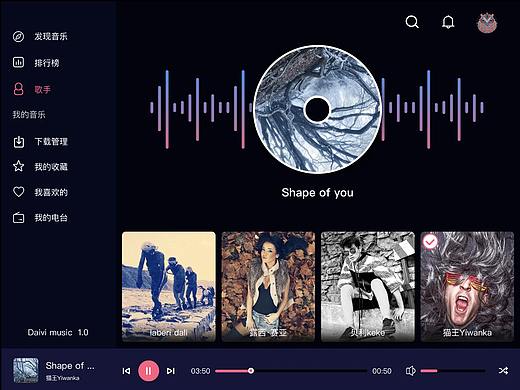Pause playback with the pink button
520x390 pixels.
(148, 371)
